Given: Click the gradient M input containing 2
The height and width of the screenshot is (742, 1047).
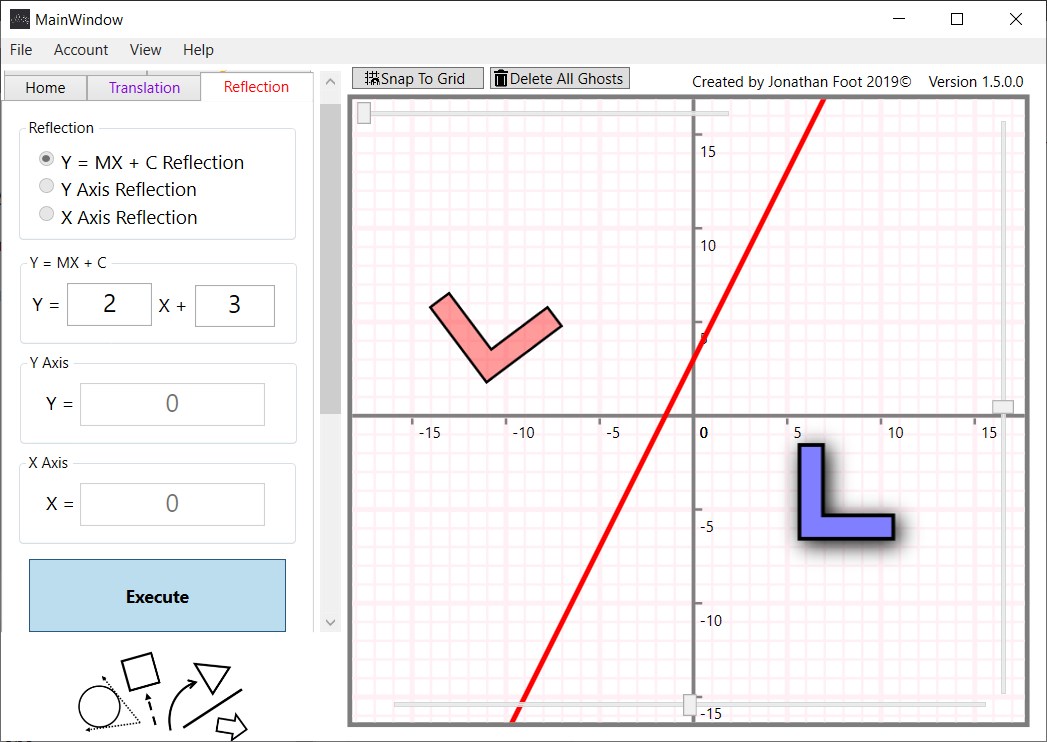Looking at the screenshot, I should (x=110, y=305).
